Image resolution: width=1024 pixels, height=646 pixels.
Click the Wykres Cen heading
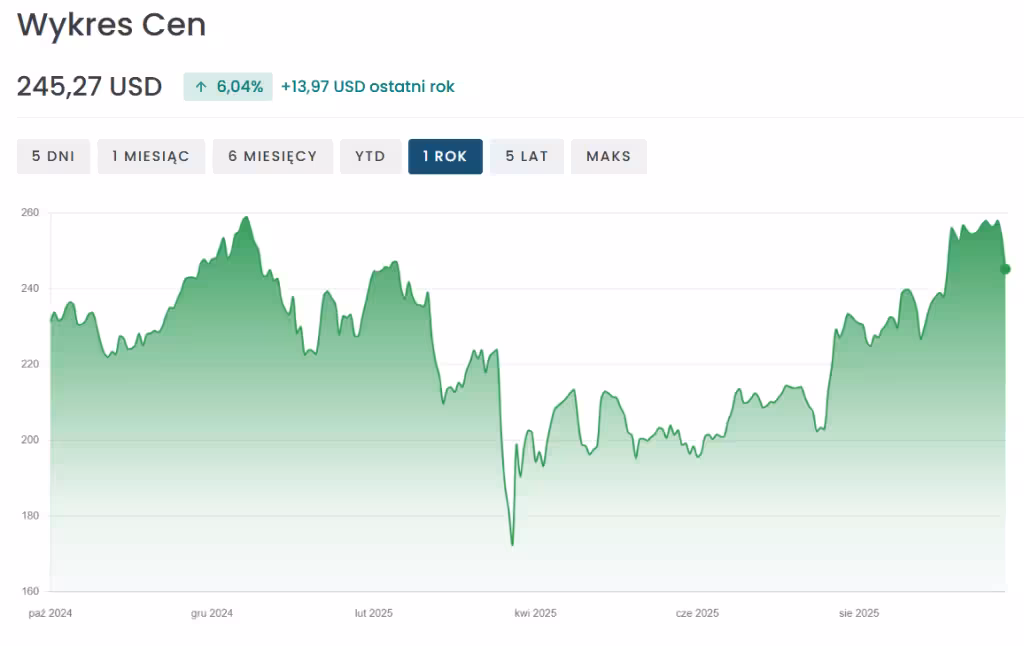click(111, 25)
